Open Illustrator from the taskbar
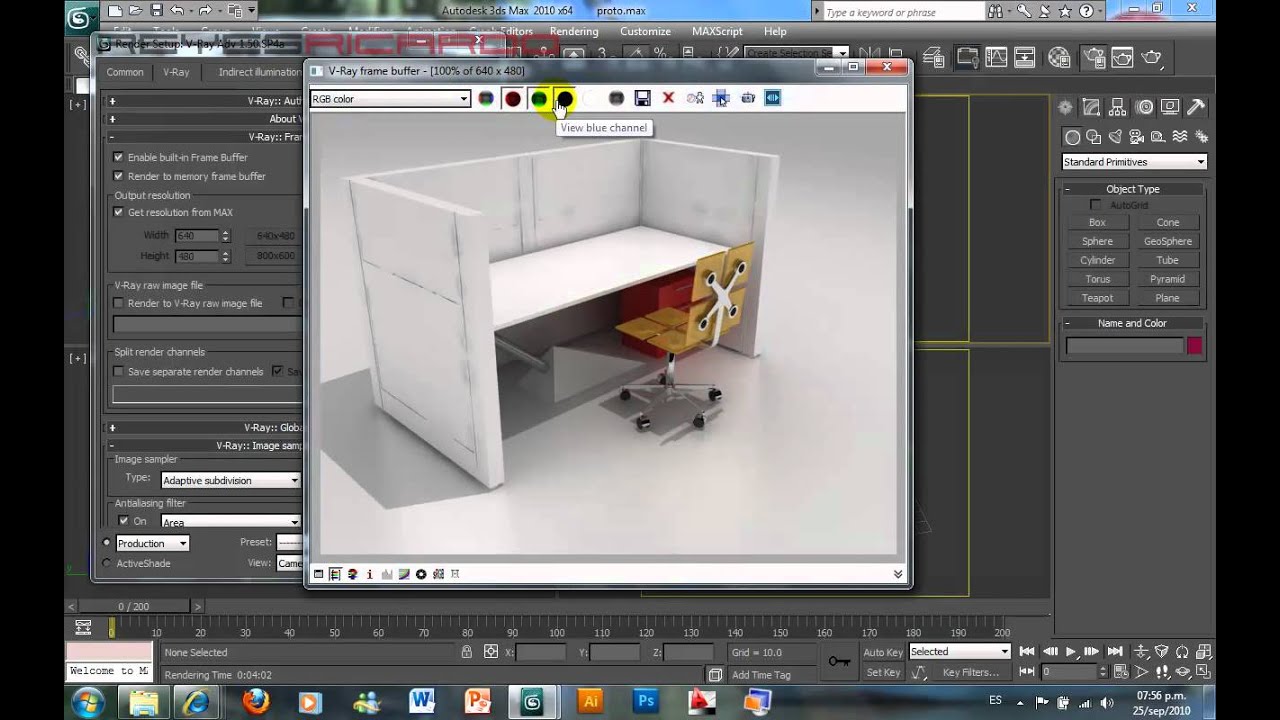Screen dimensions: 1280x720 (x=590, y=701)
